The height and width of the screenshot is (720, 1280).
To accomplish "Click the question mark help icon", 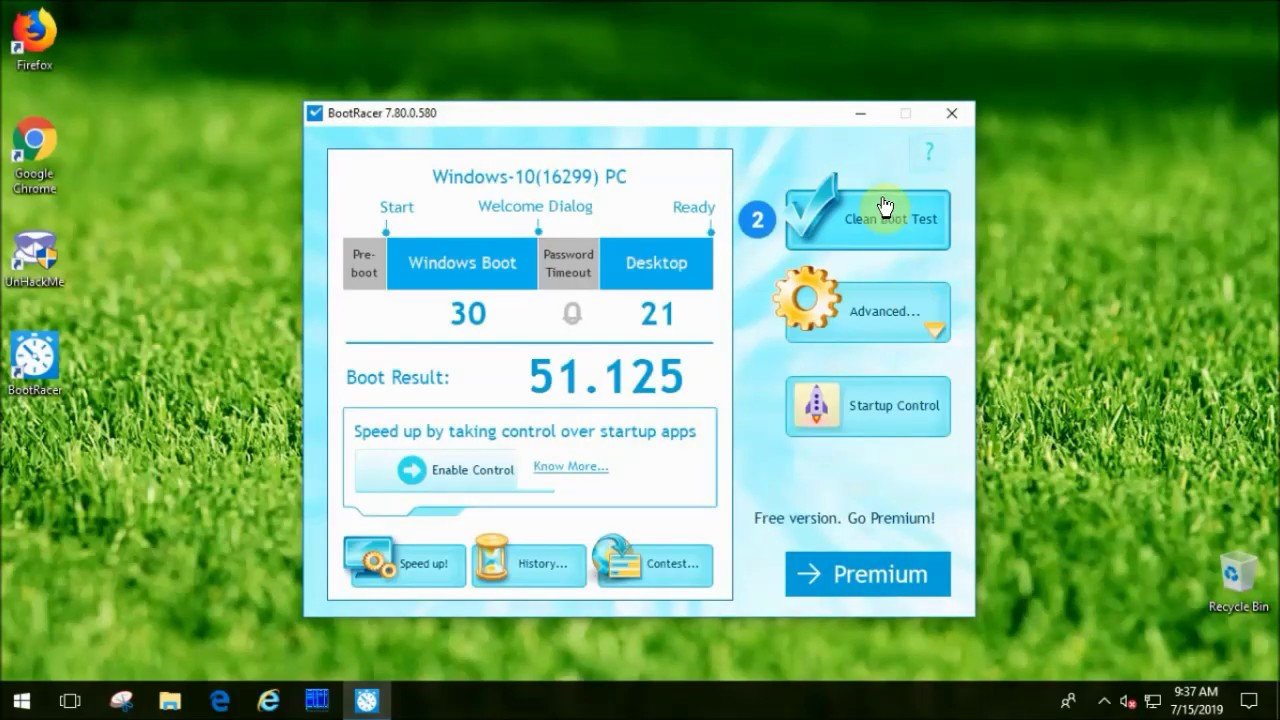I will (928, 152).
